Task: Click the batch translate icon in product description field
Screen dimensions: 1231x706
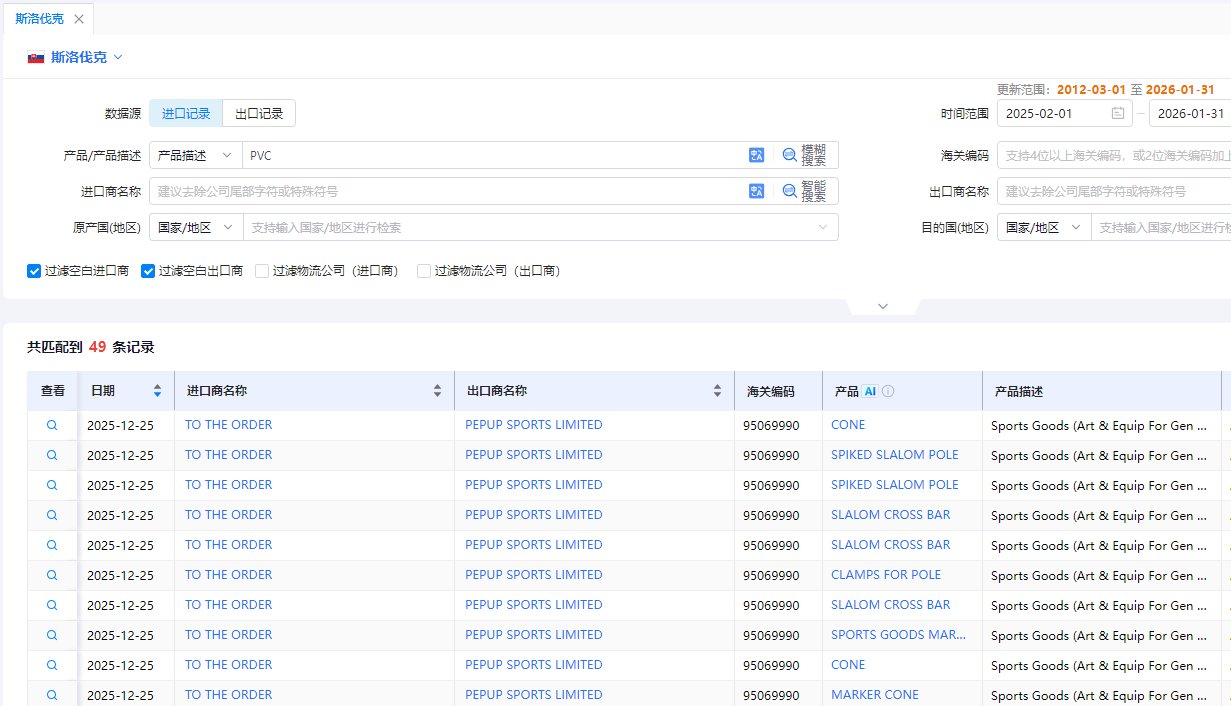Action: click(757, 155)
